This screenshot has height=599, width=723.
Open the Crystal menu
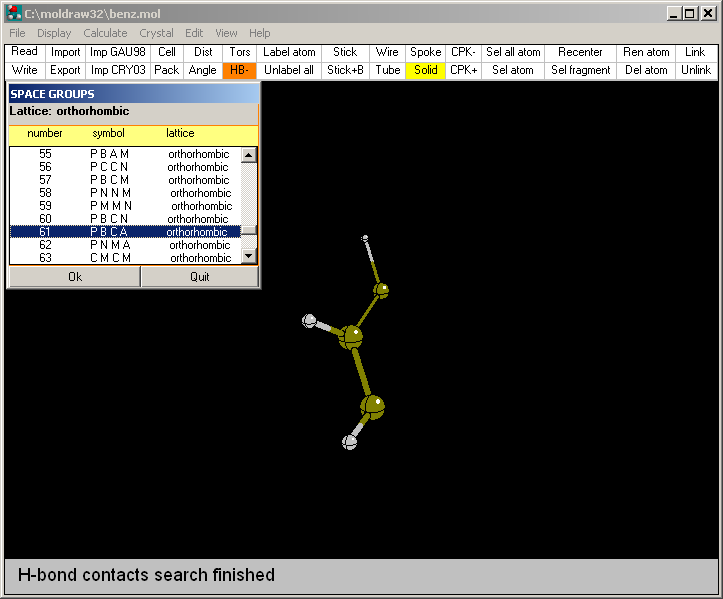(156, 33)
